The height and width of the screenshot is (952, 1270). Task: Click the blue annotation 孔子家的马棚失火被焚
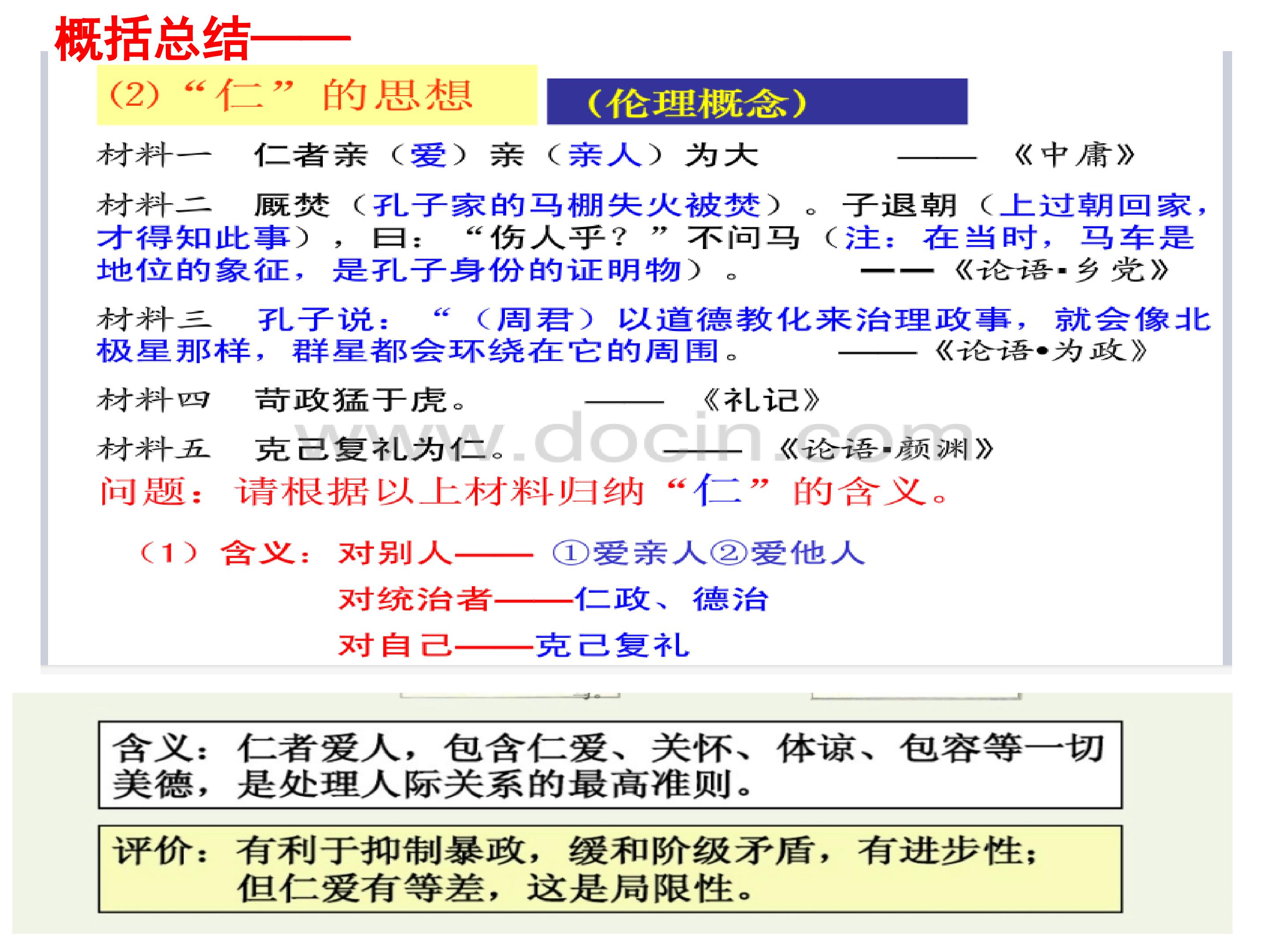[567, 205]
